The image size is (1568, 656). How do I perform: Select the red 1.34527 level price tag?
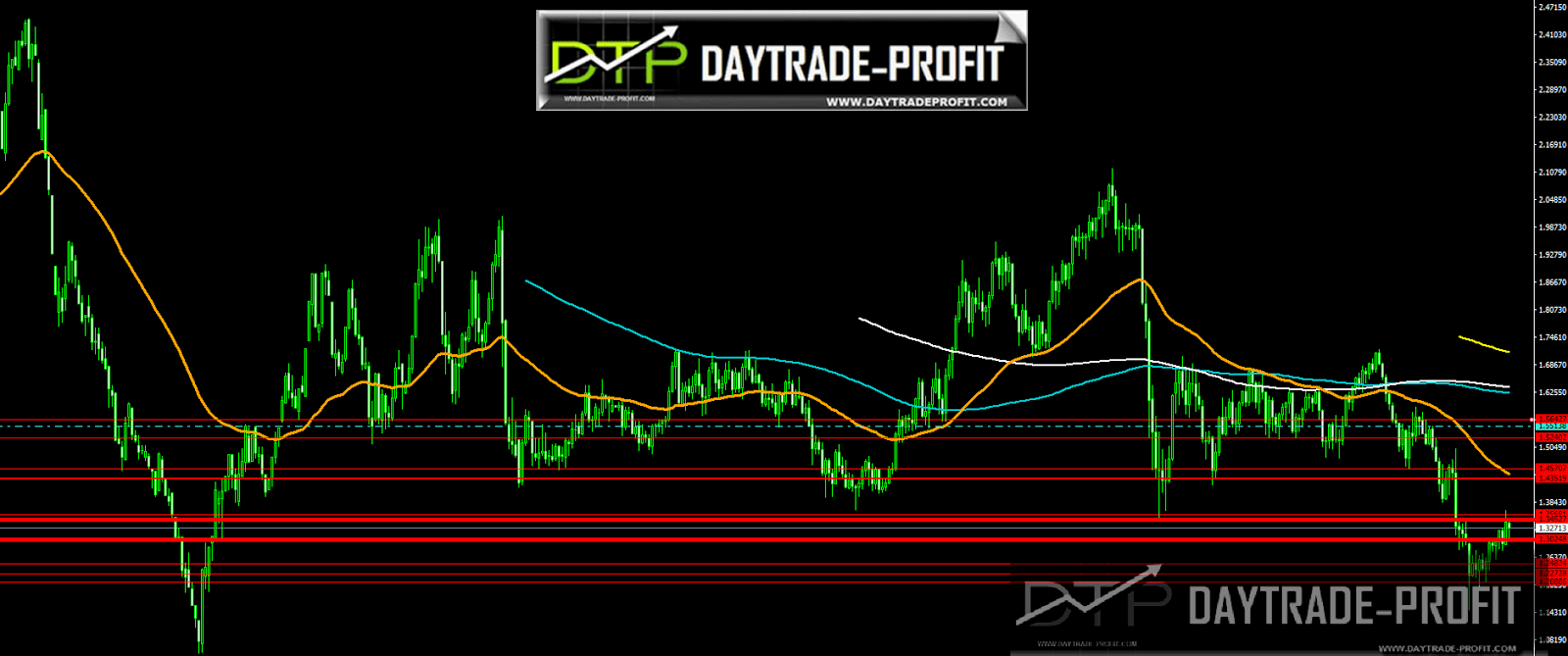pyautogui.click(x=1551, y=519)
